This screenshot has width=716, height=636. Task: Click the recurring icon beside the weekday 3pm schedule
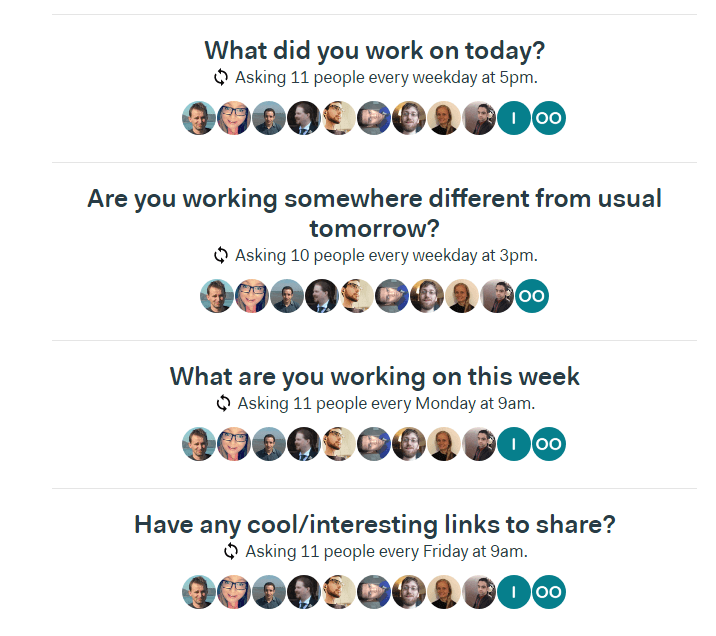(x=221, y=255)
